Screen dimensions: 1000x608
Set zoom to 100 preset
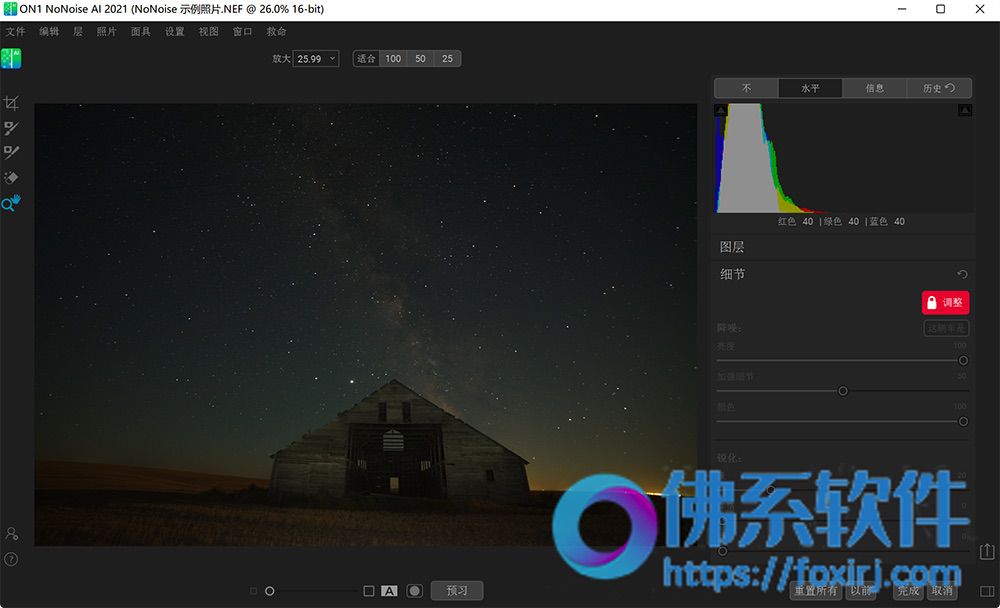click(x=393, y=59)
